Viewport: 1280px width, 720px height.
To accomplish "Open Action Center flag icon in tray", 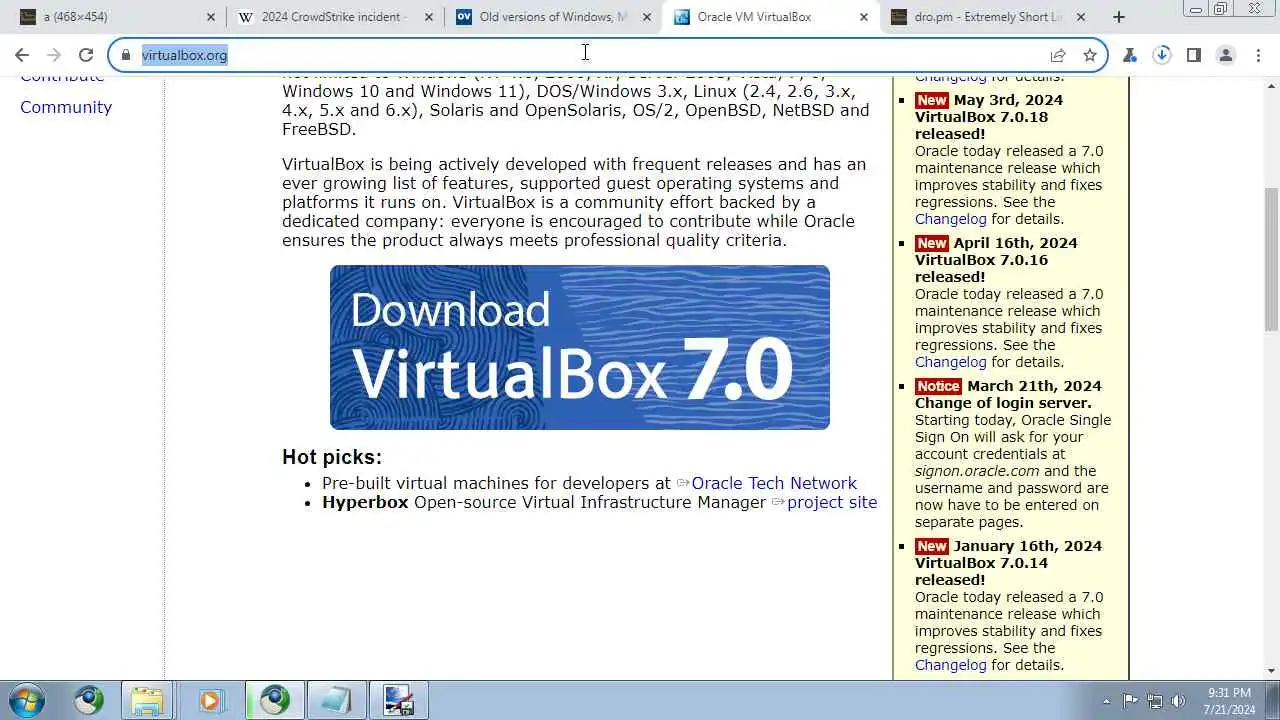I will [x=1131, y=701].
